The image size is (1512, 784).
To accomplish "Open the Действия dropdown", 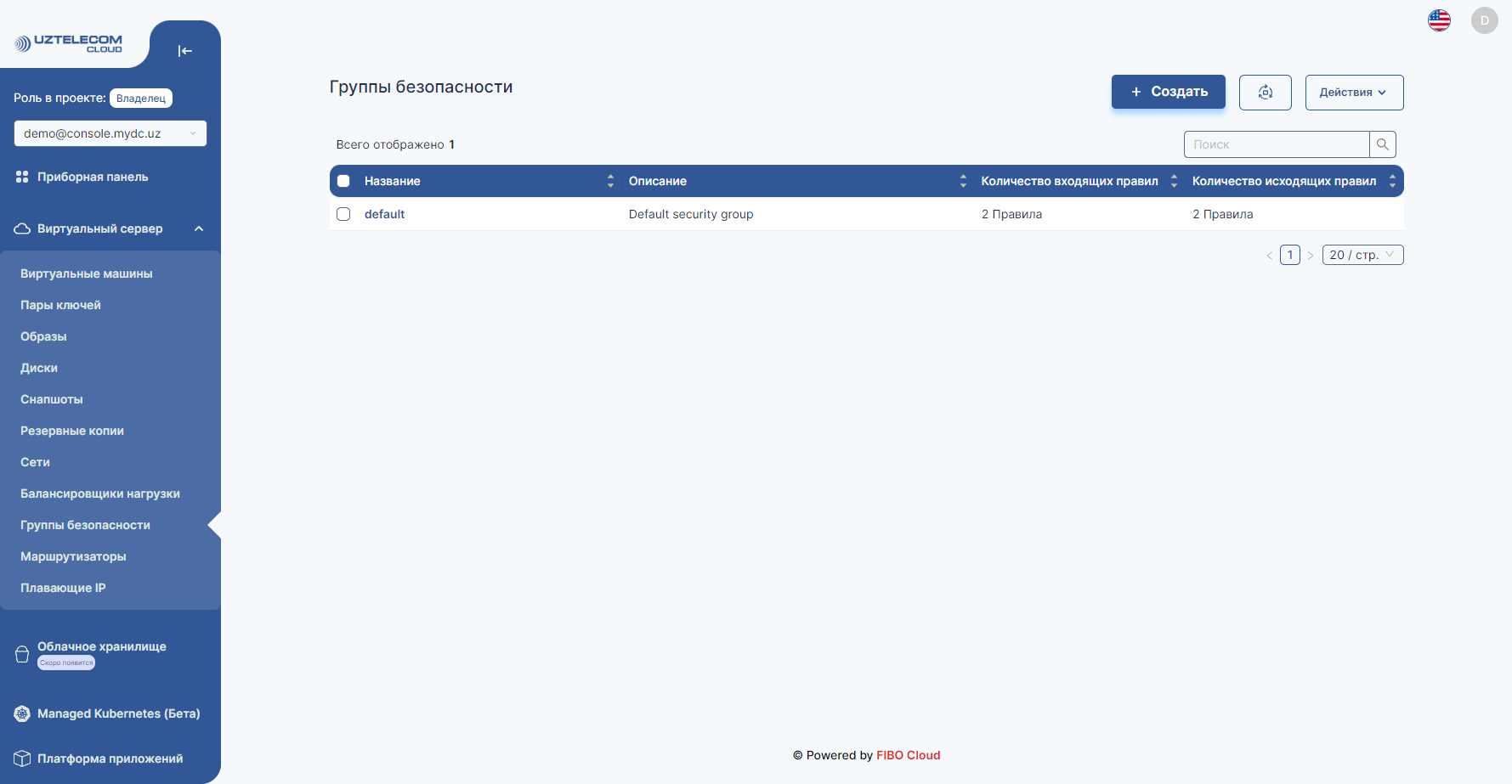I will point(1354,93).
